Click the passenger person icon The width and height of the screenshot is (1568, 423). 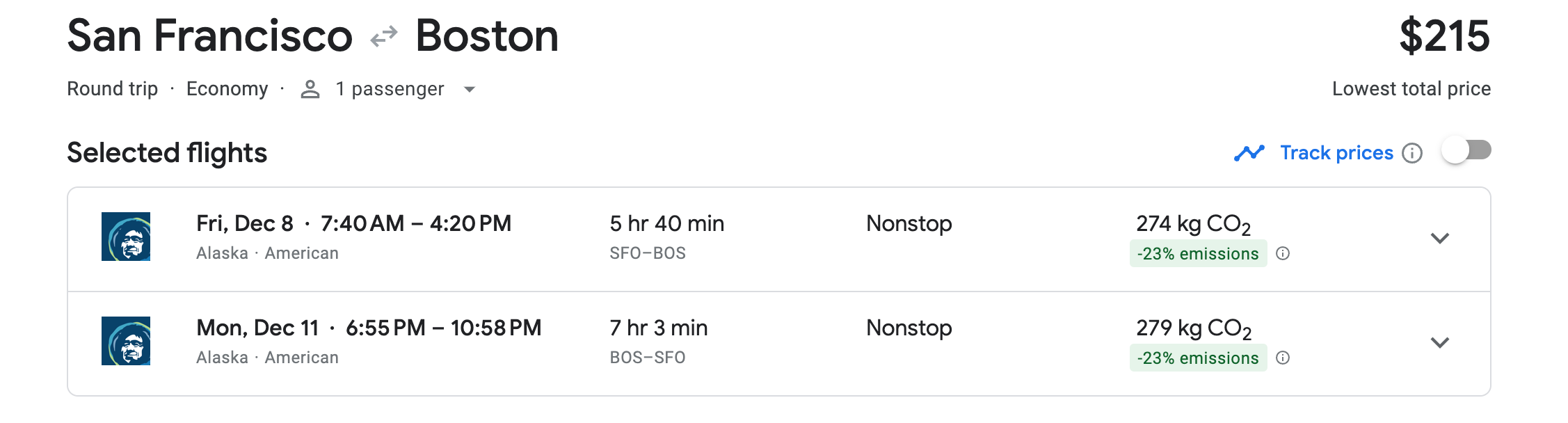tap(310, 89)
